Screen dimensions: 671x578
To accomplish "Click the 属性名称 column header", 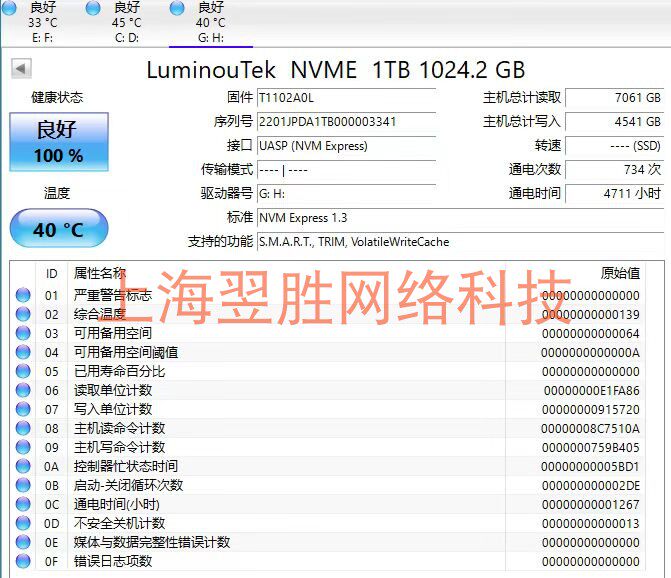I will coord(100,273).
